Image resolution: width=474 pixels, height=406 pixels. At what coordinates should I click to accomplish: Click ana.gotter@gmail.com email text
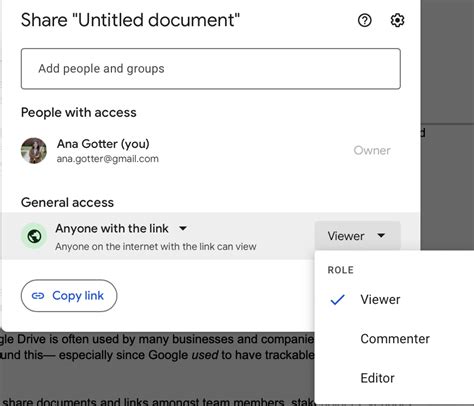pyautogui.click(x=107, y=159)
